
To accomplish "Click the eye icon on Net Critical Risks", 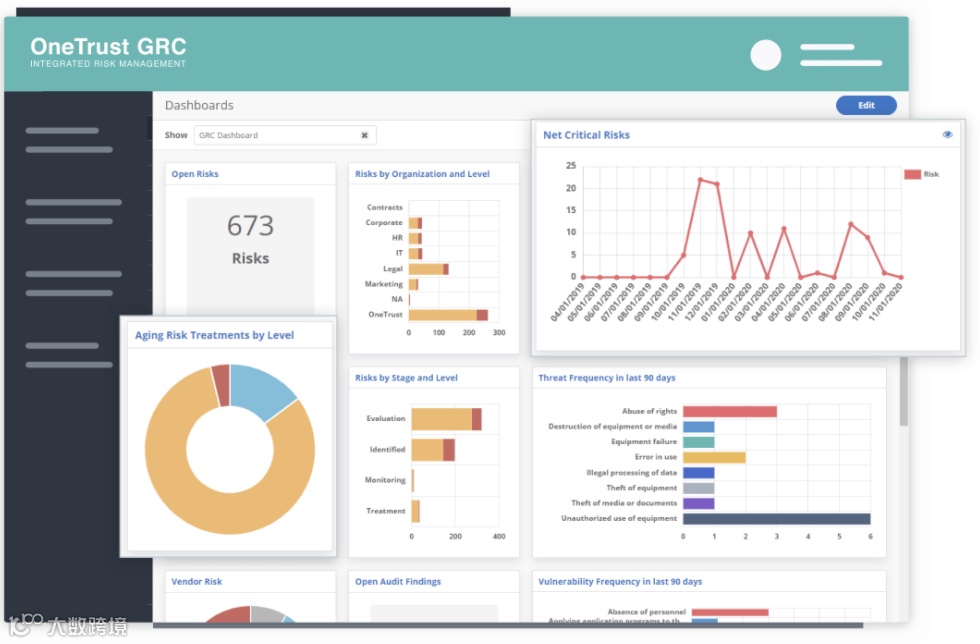I will (x=948, y=134).
